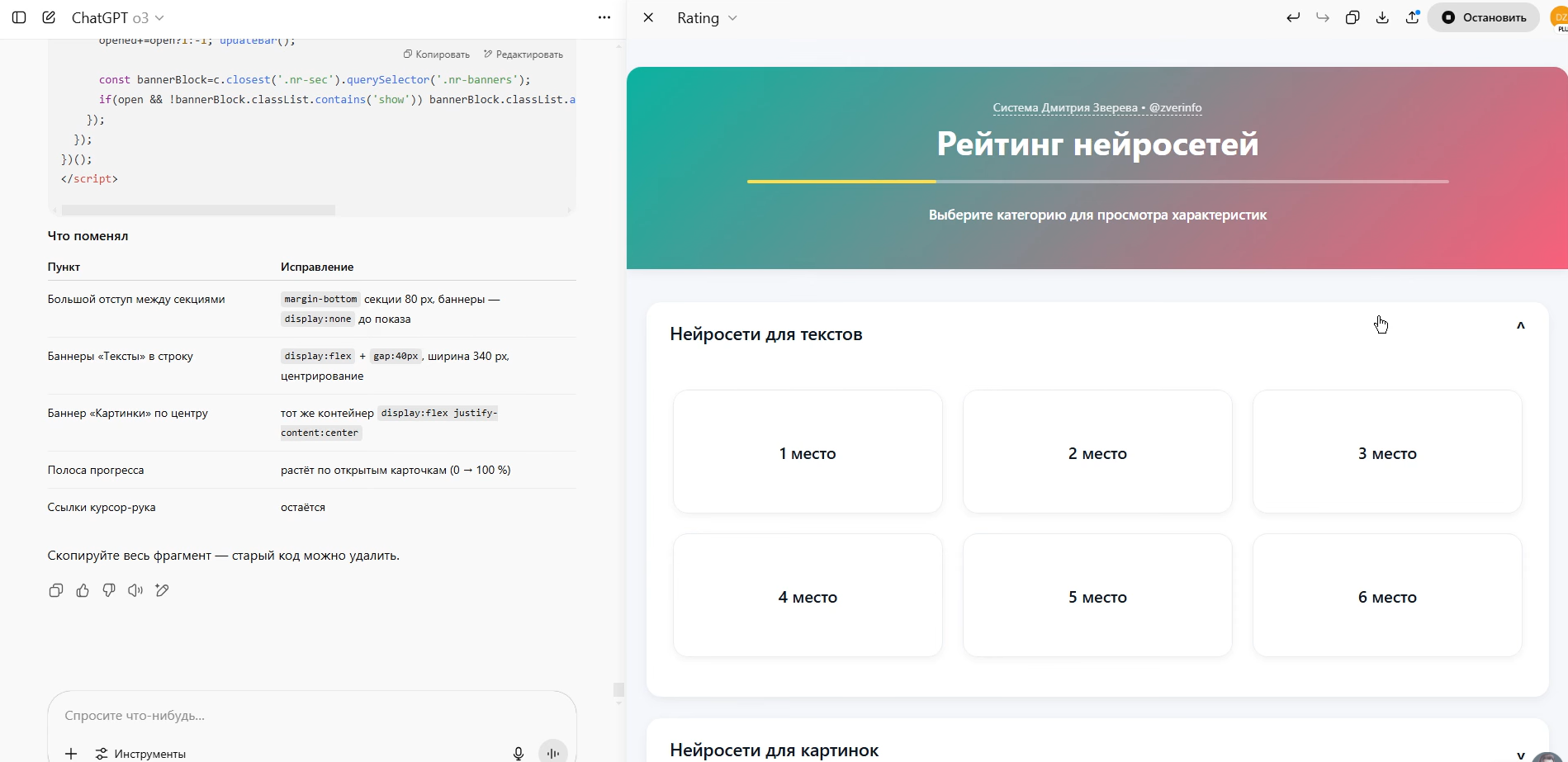
Task: Add an attachment with the plus icon
Action: [71, 754]
